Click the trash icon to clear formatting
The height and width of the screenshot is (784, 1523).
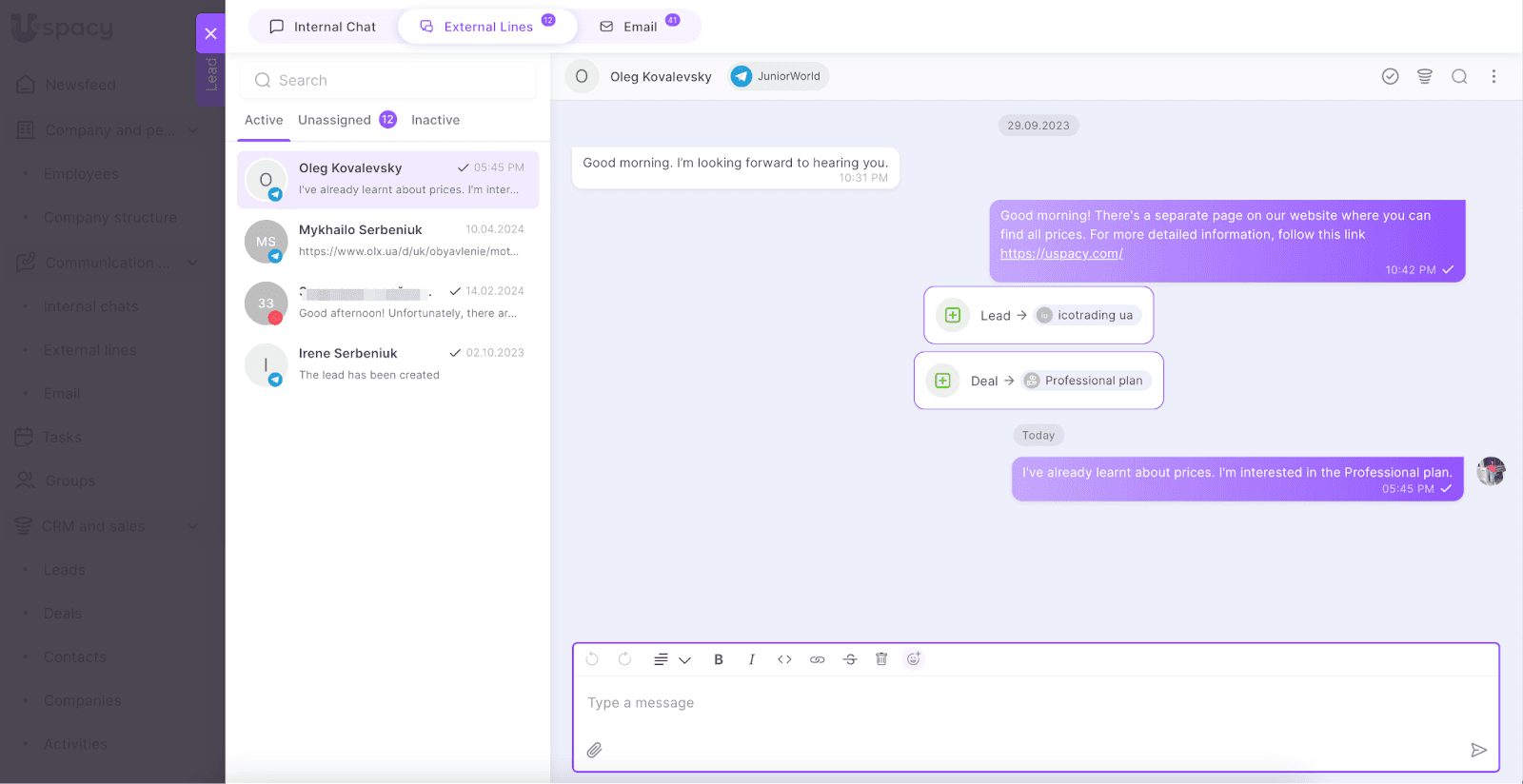pos(881,659)
